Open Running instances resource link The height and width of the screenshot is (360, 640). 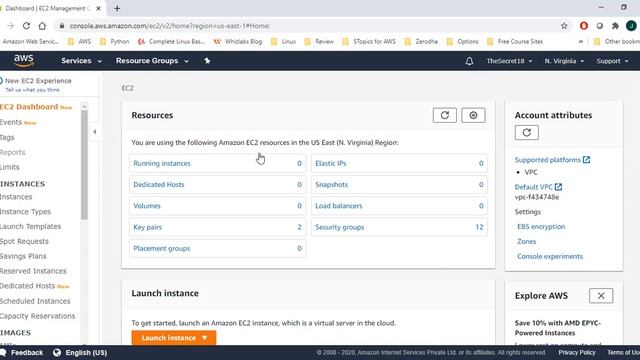point(162,163)
